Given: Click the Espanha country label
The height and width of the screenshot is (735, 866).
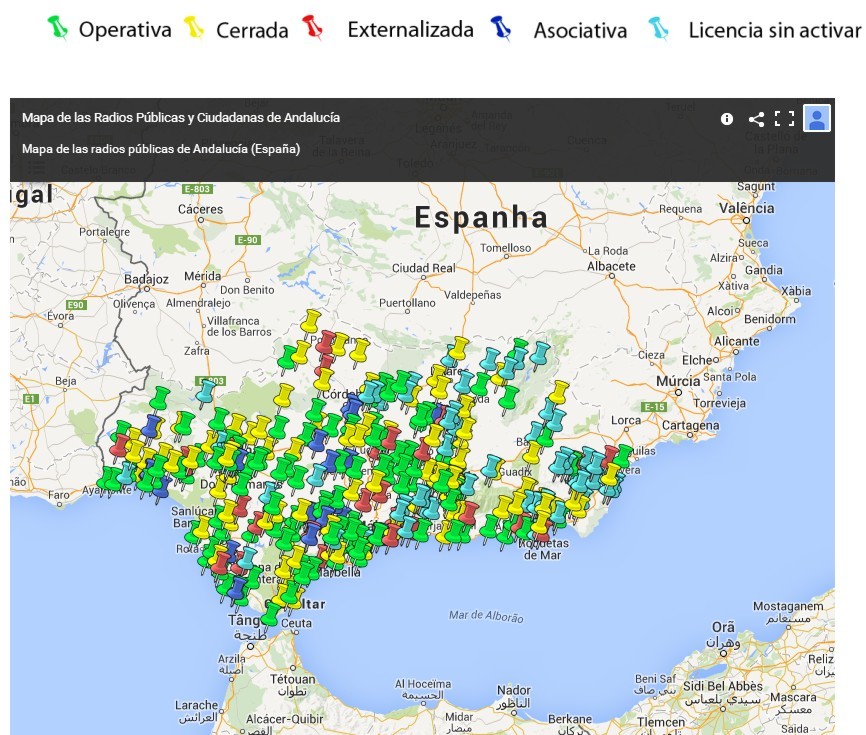Looking at the screenshot, I should [x=481, y=217].
